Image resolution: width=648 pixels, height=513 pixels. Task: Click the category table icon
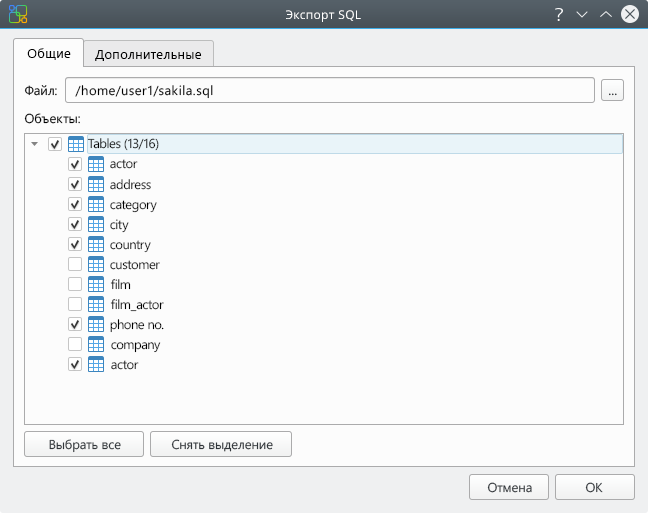click(x=96, y=204)
